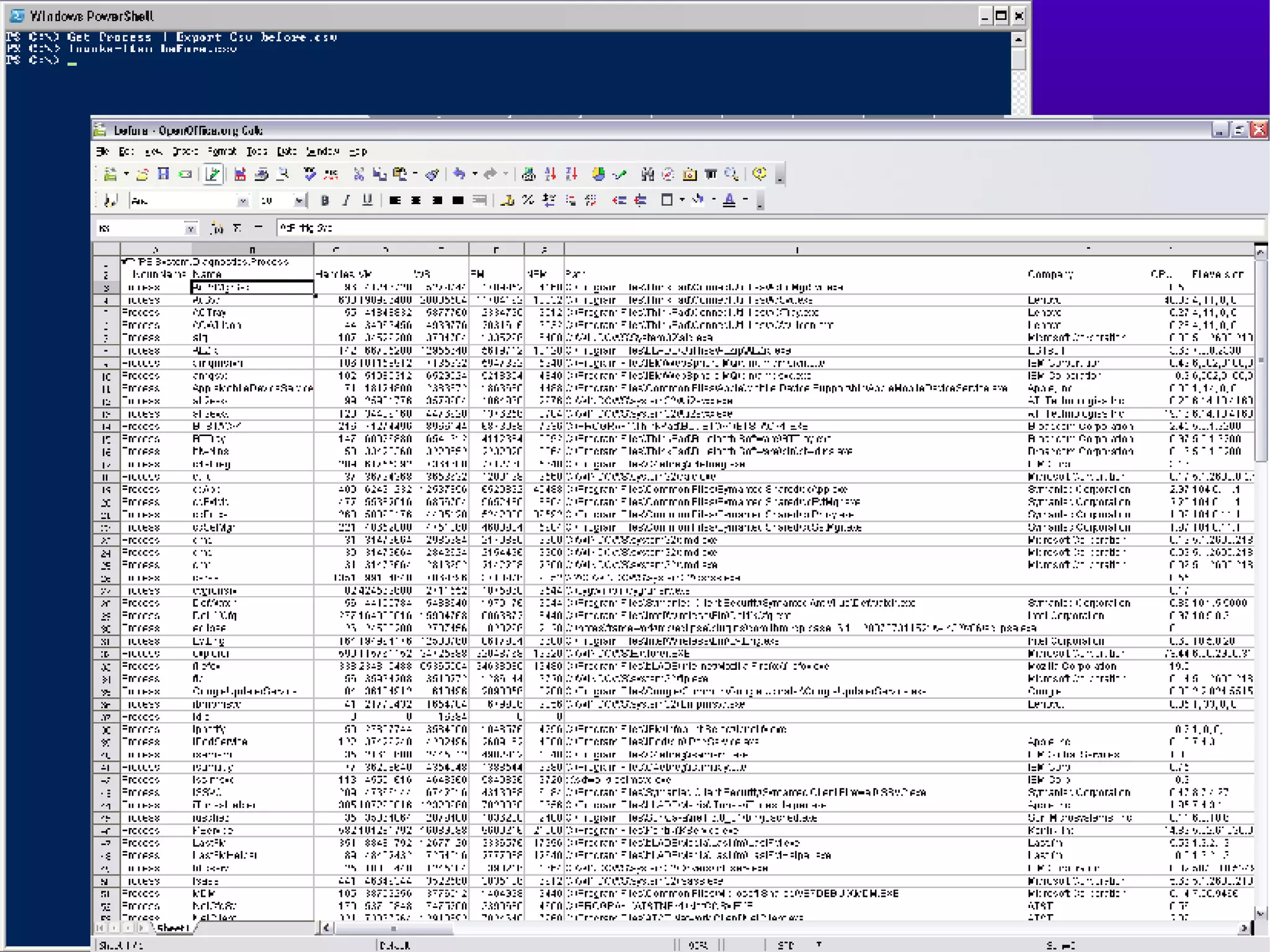
Task: Toggle Bold formatting
Action: [x=325, y=200]
